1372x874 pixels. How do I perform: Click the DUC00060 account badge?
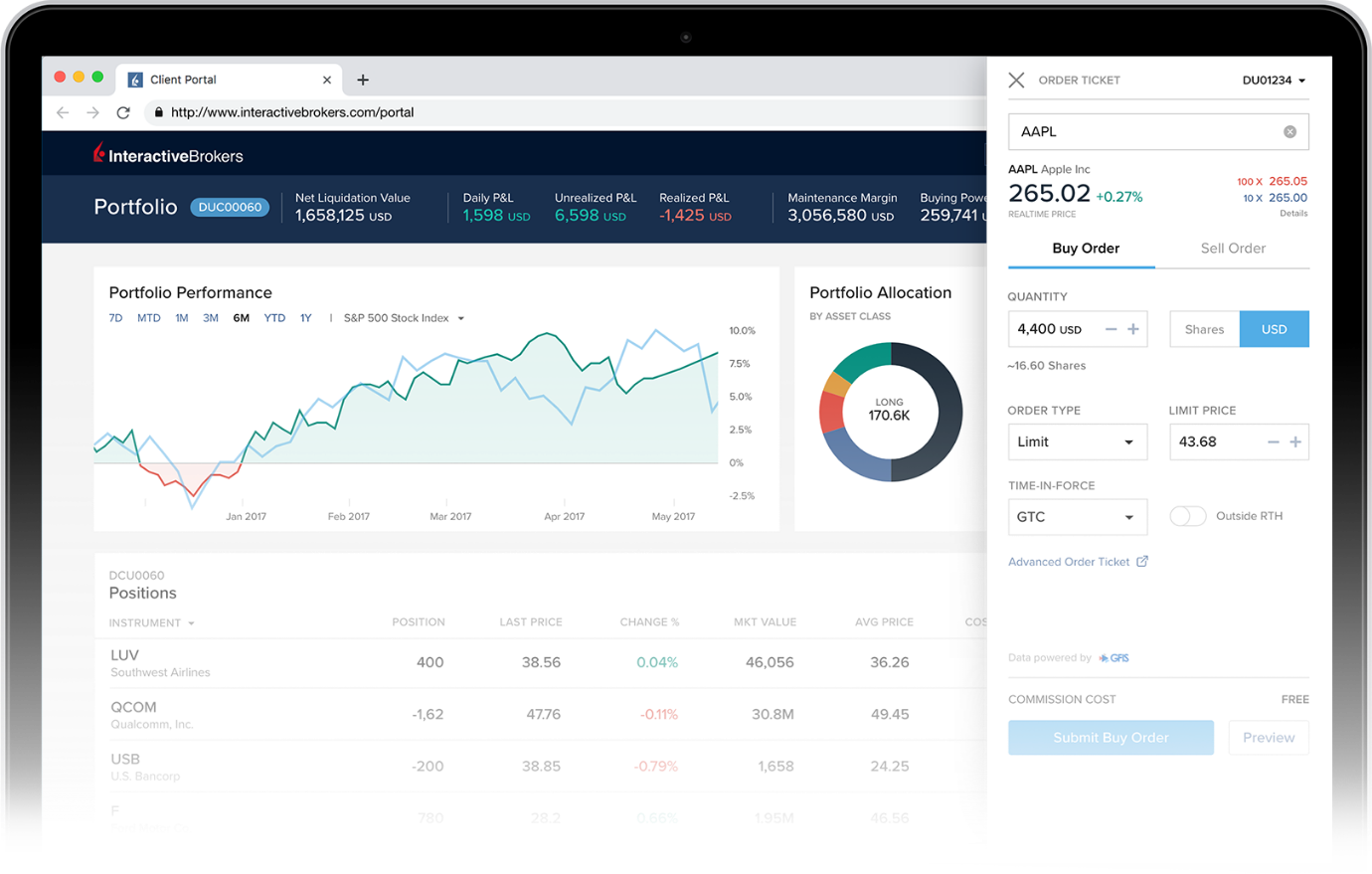tap(230, 207)
